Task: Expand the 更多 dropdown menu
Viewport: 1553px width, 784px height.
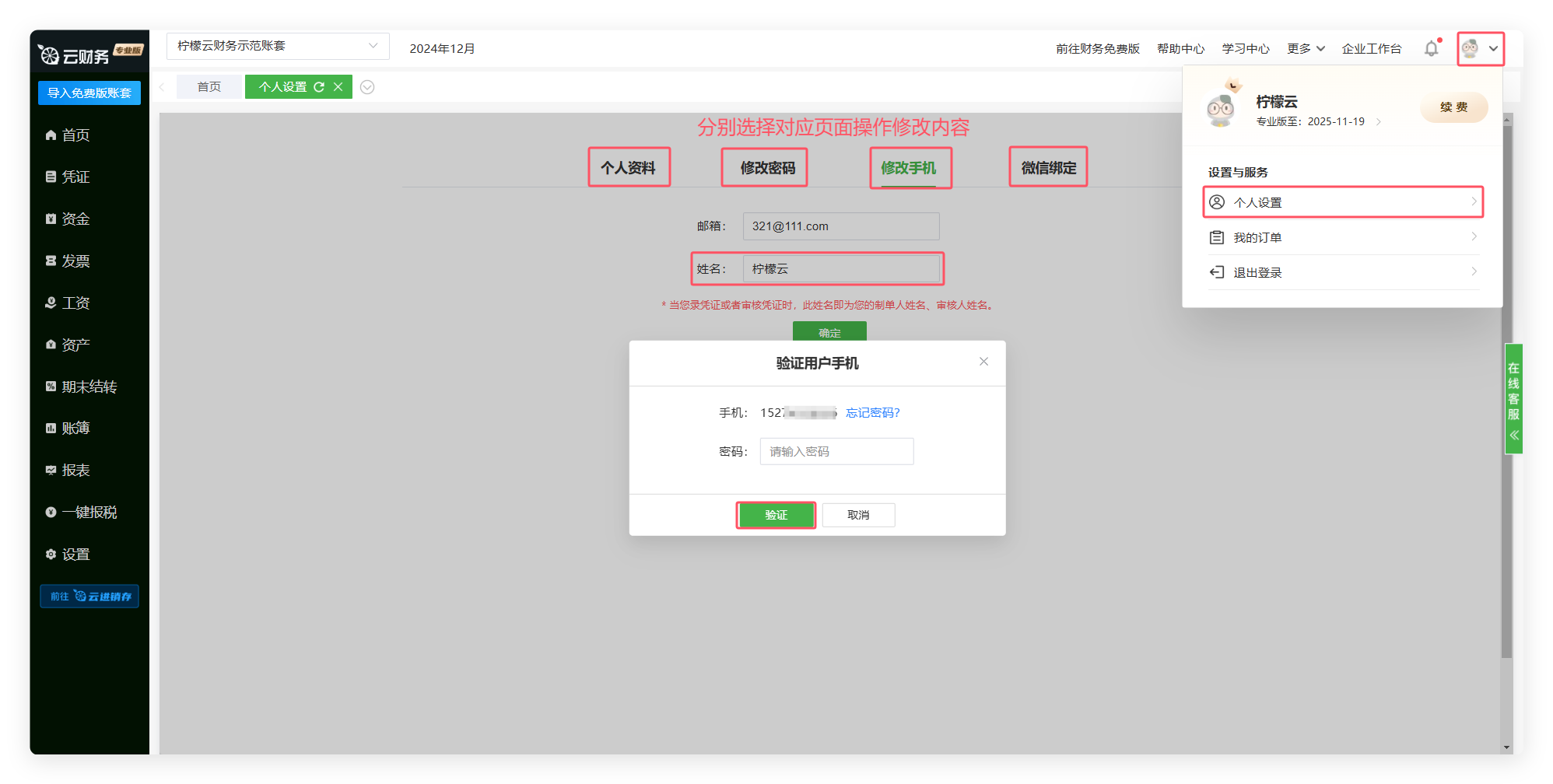Action: click(x=1305, y=49)
